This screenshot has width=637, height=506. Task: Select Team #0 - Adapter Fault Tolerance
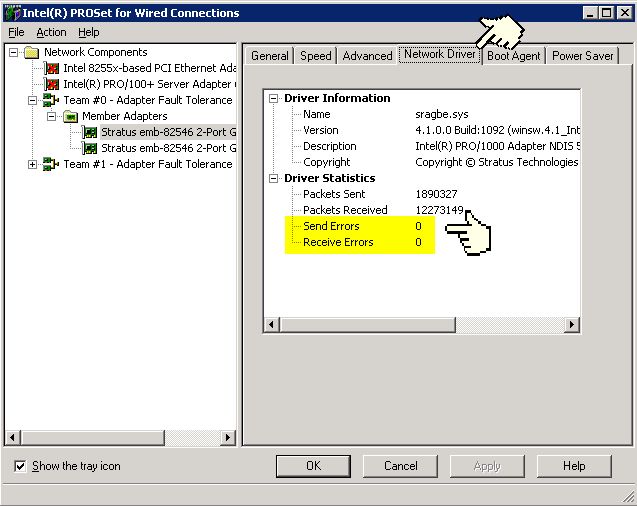148,100
